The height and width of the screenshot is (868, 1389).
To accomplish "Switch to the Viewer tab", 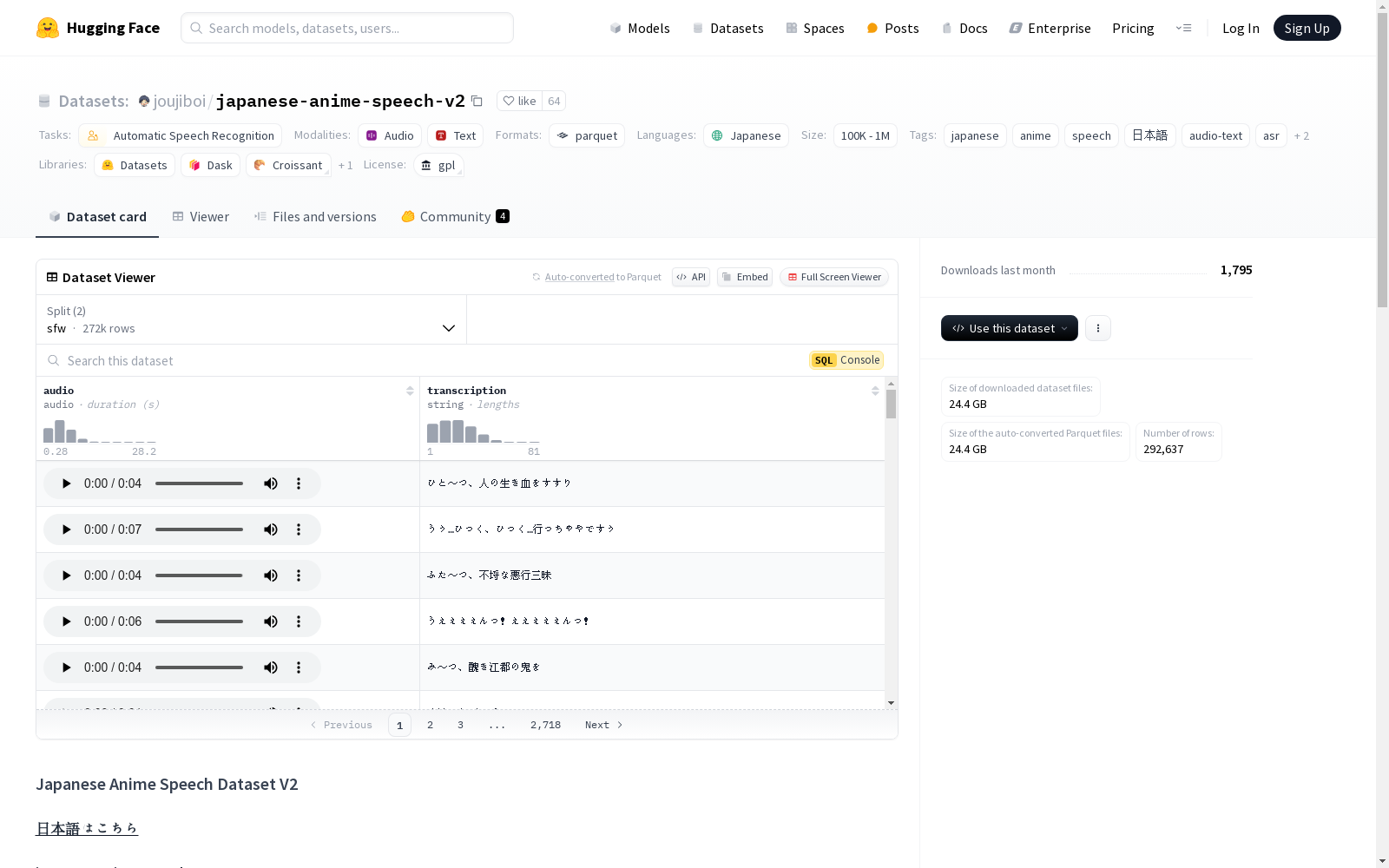I will click(201, 217).
